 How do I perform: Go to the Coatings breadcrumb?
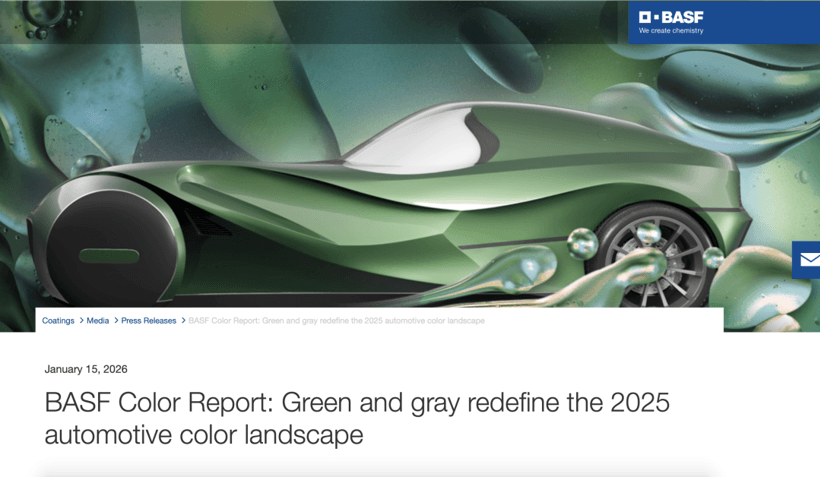click(58, 321)
